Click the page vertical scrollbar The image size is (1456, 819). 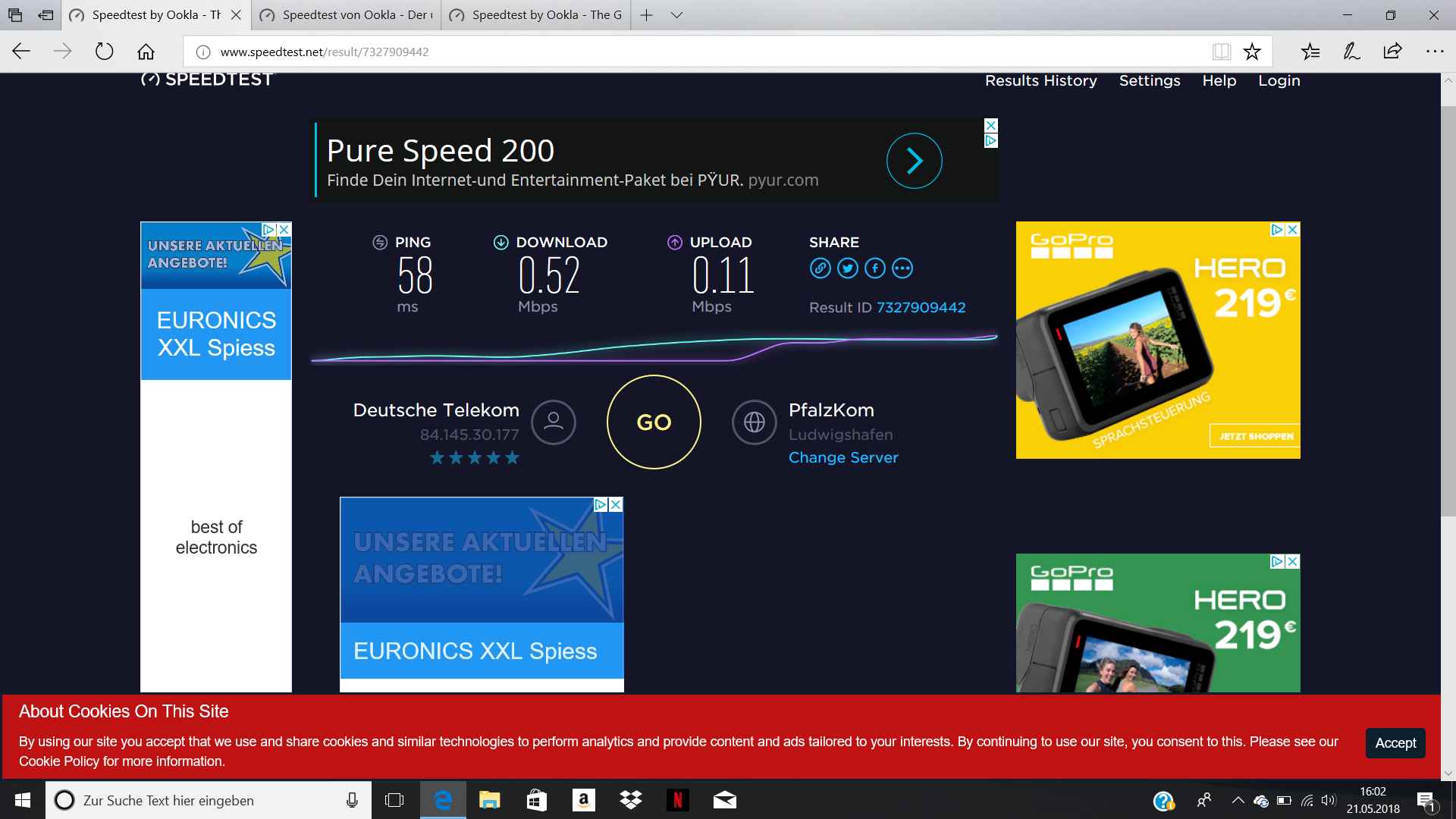pos(1448,311)
